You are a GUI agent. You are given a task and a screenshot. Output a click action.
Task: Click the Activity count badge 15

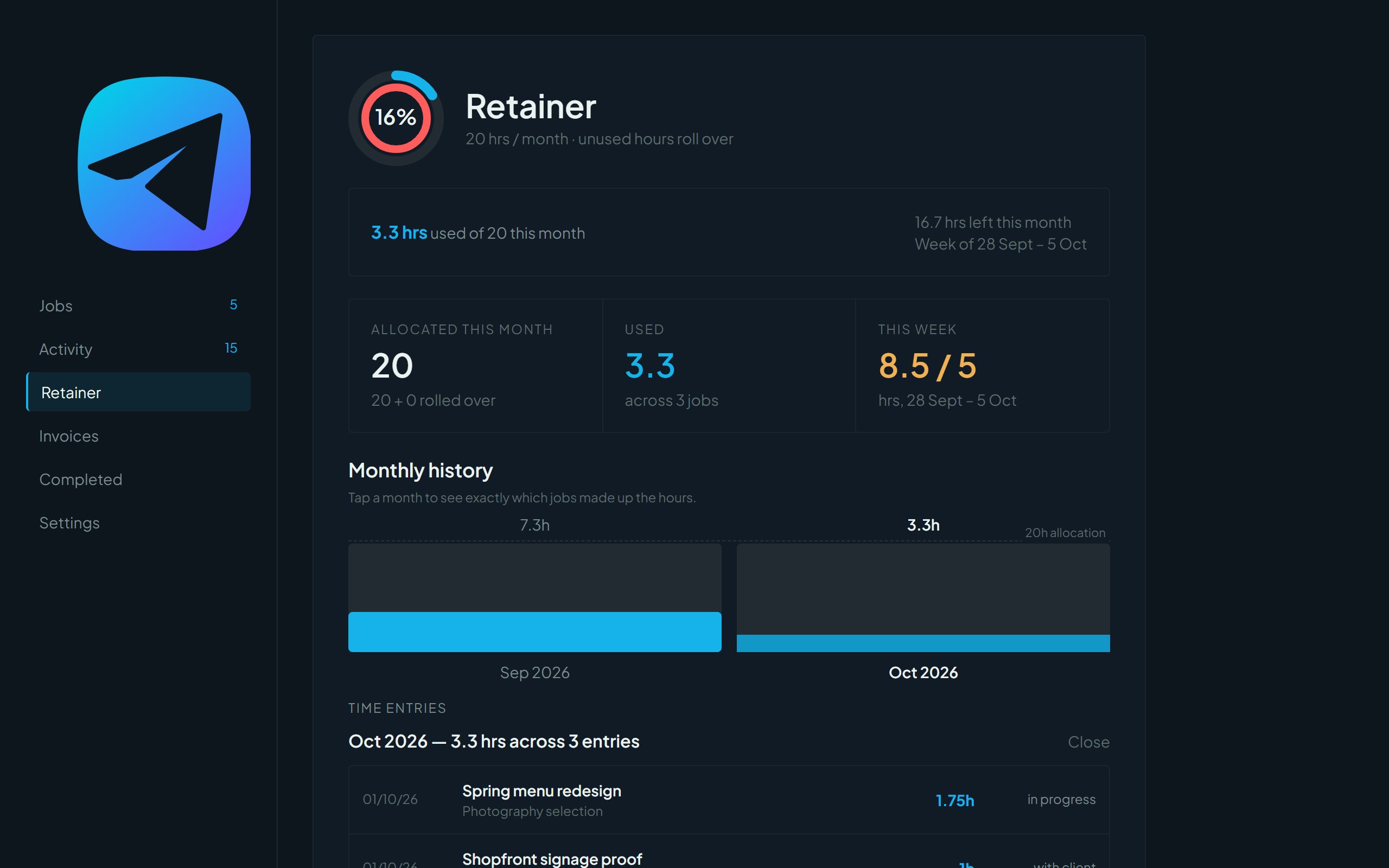231,348
